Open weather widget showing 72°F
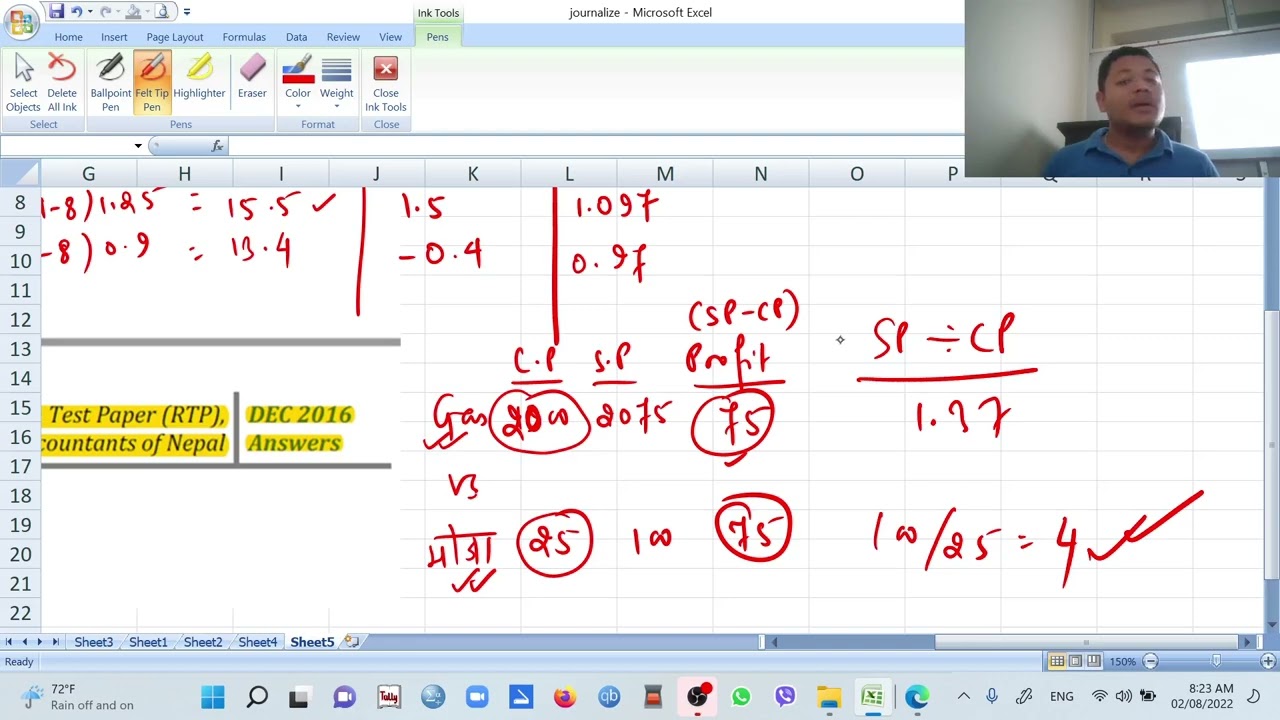Screen dimensions: 1280x720 (x=78, y=697)
